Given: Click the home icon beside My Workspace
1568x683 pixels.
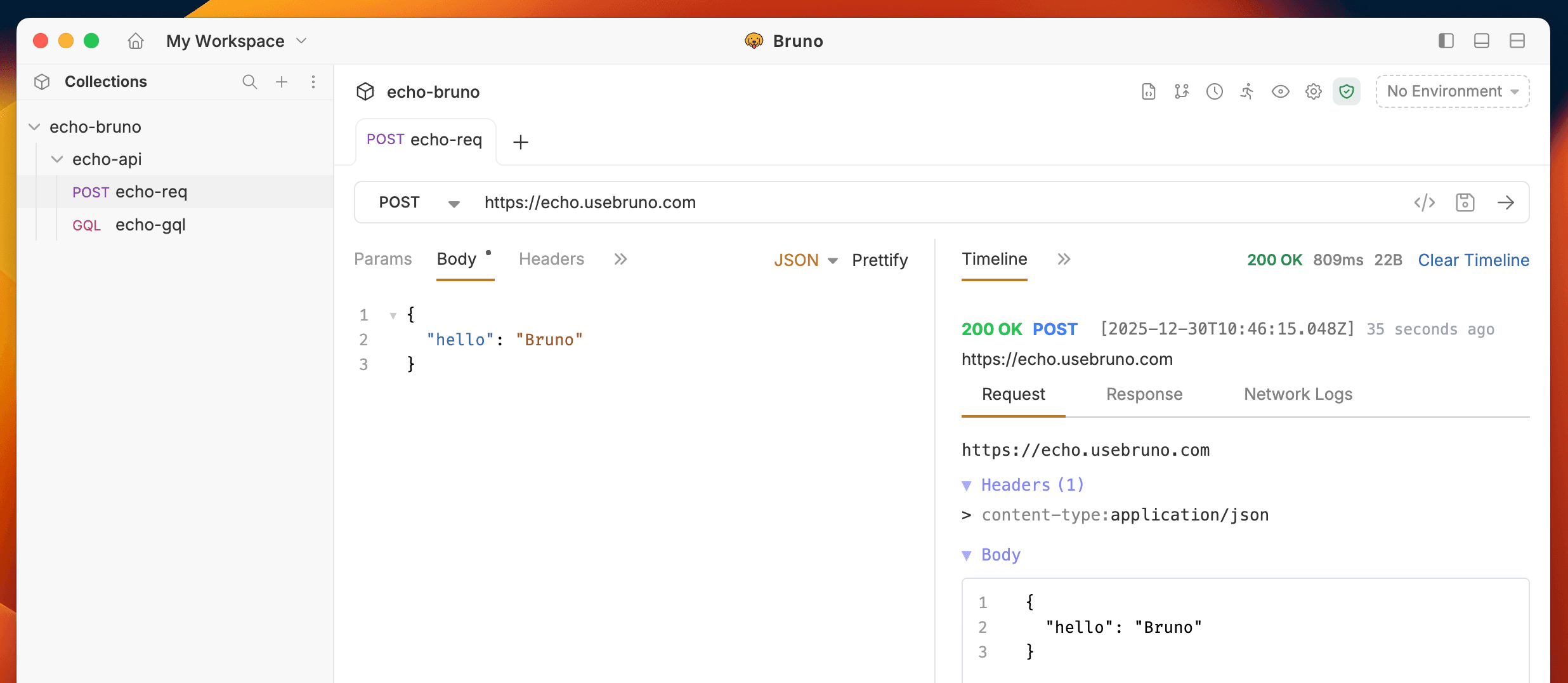Looking at the screenshot, I should (136, 41).
